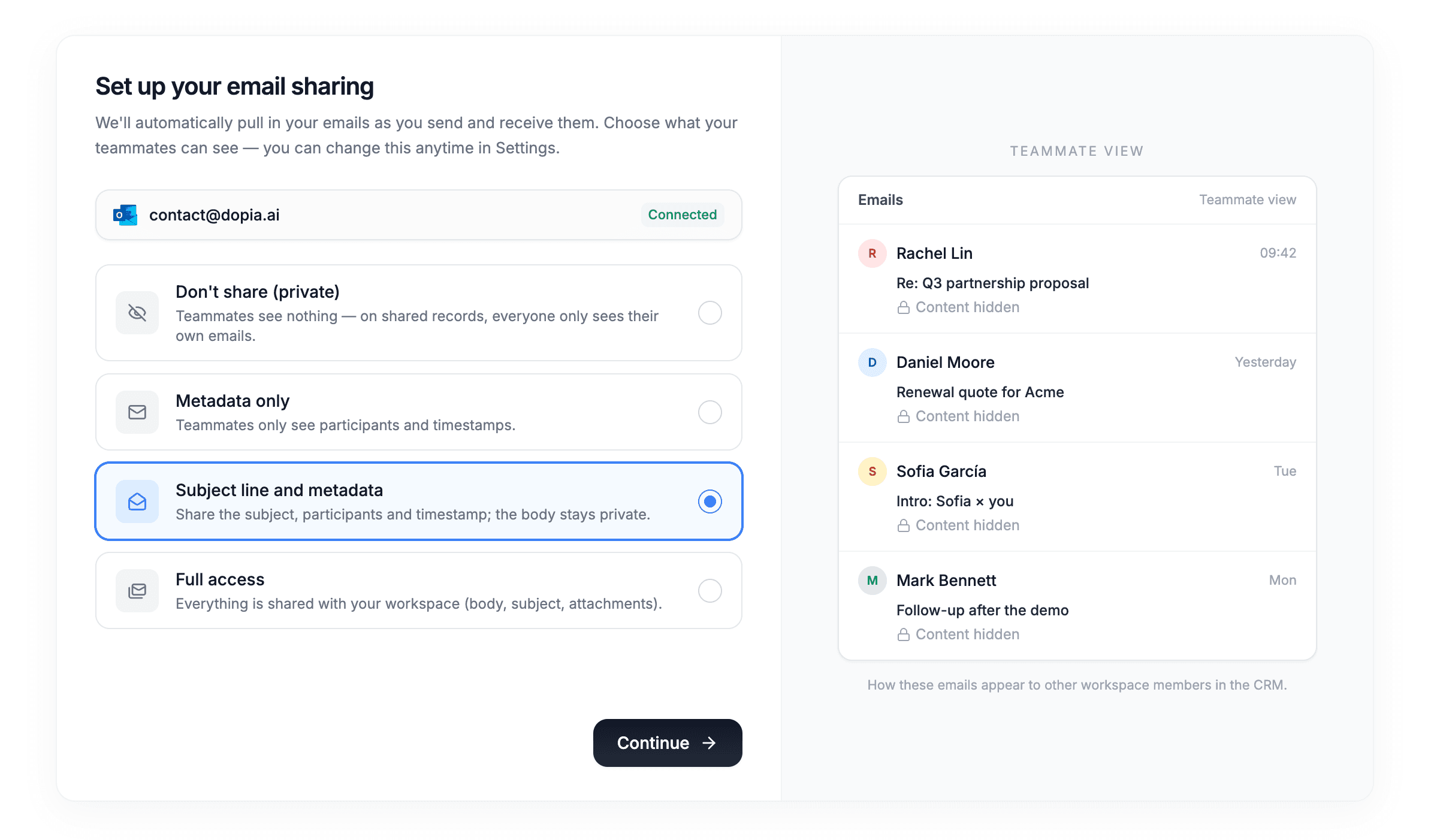Click Mark Bennett's green M avatar
Screen dimensions: 1431x840
point(873,581)
